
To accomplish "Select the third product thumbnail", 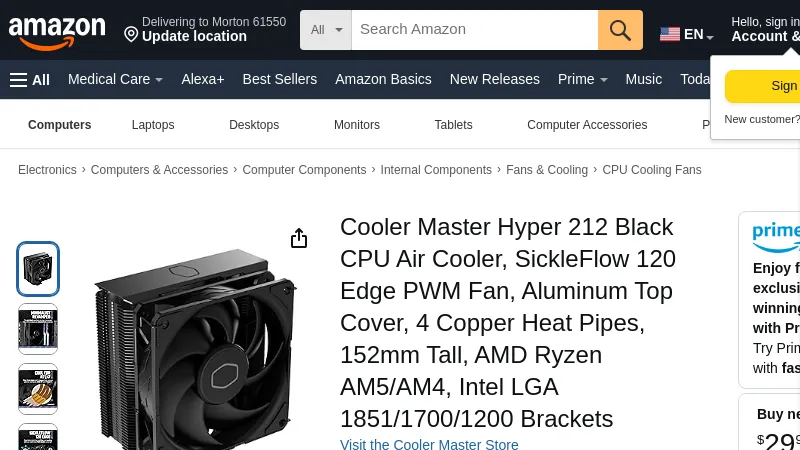I will [38, 389].
